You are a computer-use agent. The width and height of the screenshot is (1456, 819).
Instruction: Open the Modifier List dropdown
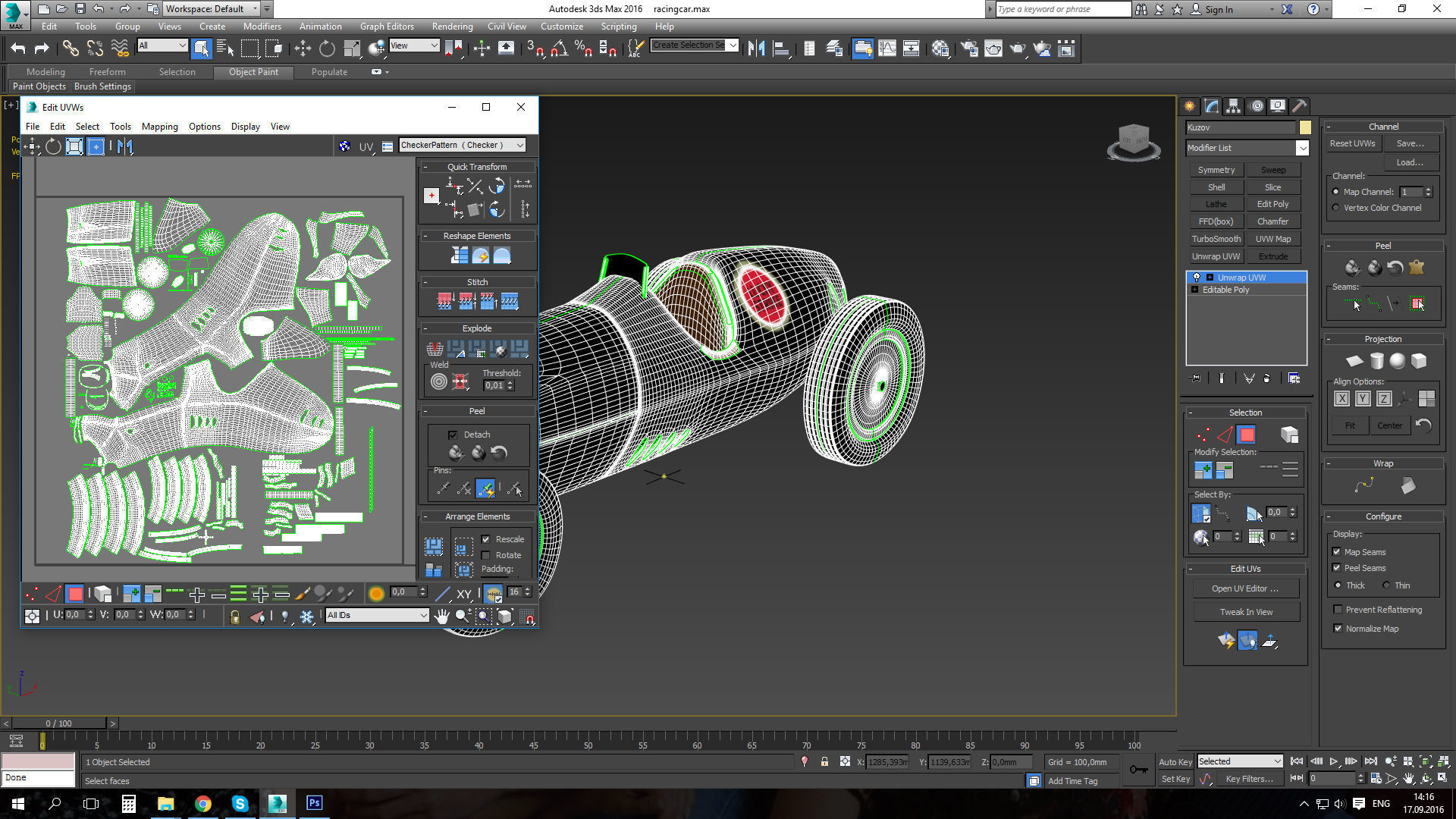[1247, 148]
